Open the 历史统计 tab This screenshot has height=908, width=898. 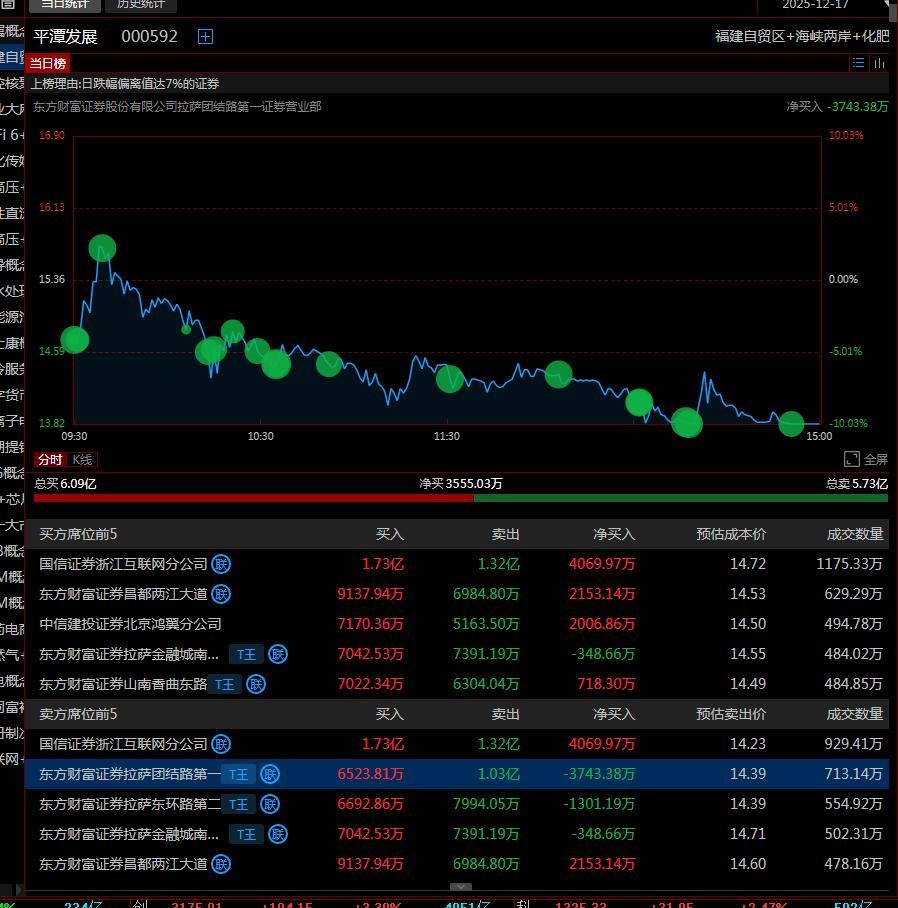coord(141,5)
